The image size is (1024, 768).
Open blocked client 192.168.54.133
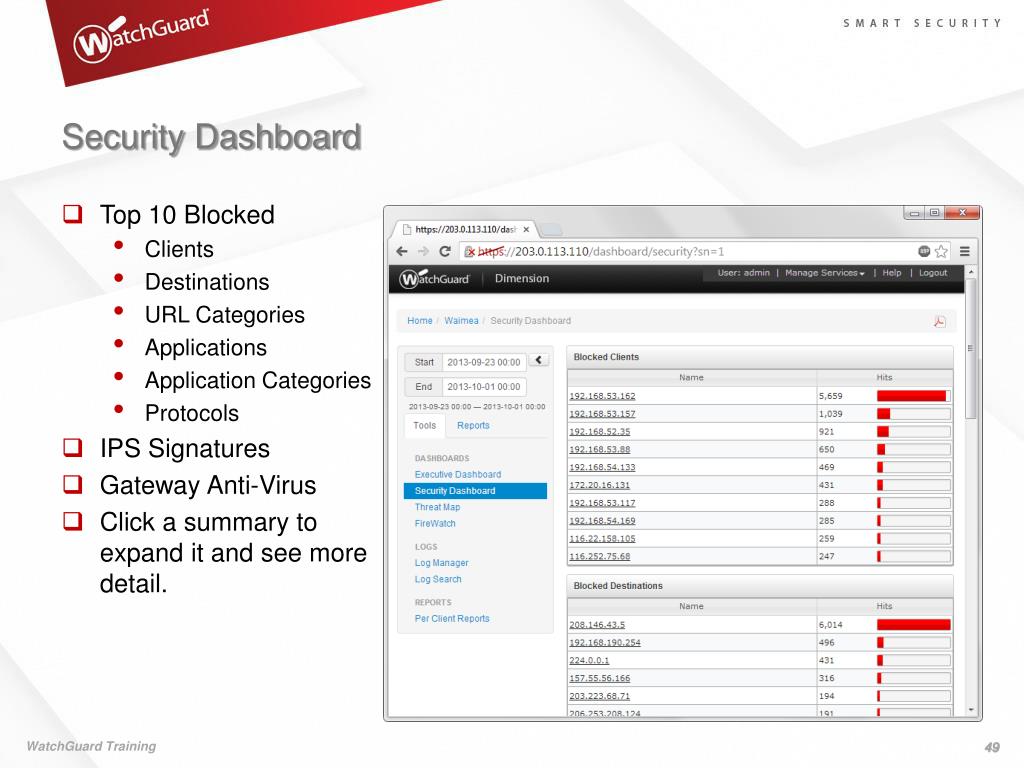[602, 468]
